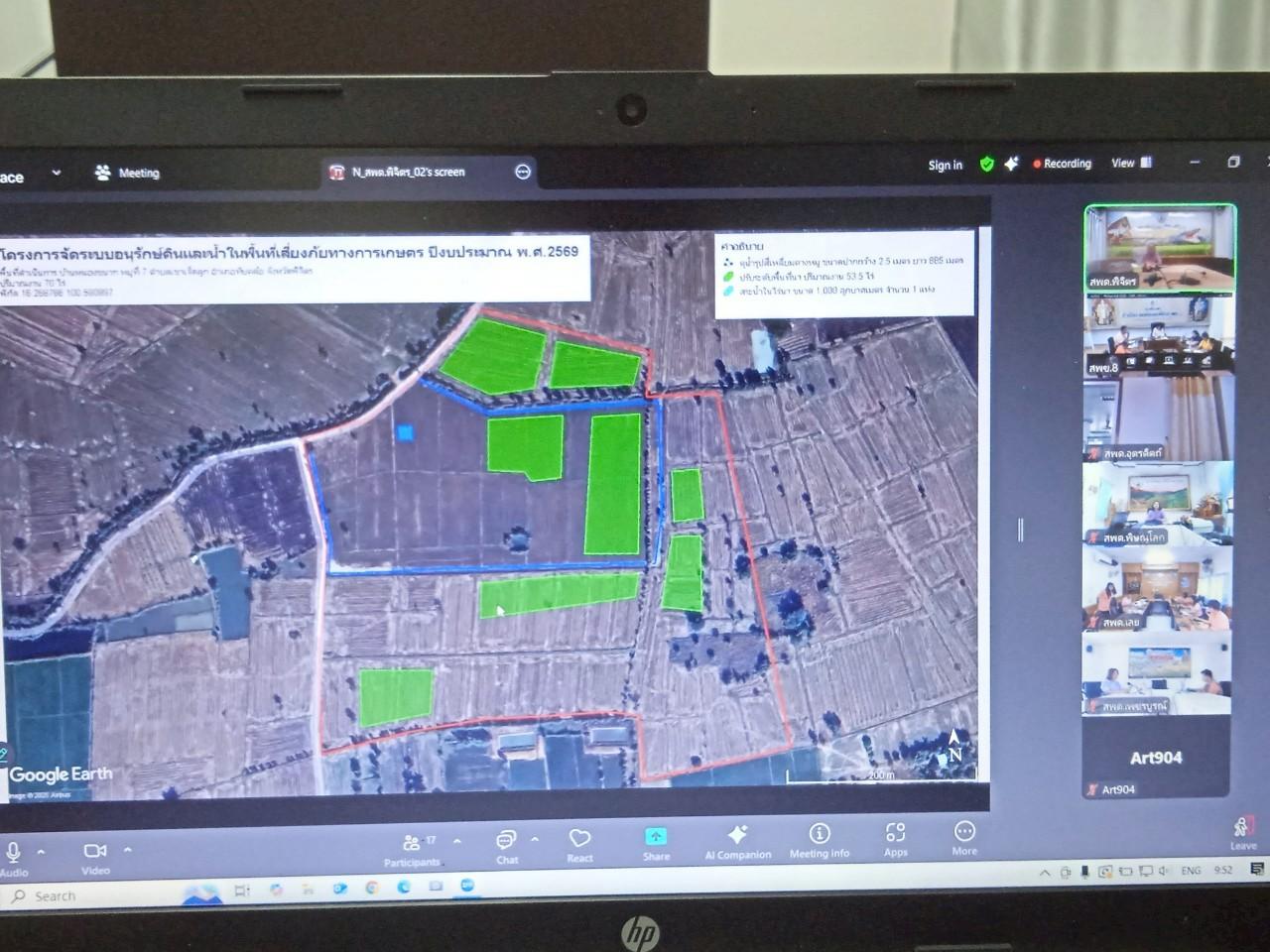Leave the meeting

[1242, 831]
